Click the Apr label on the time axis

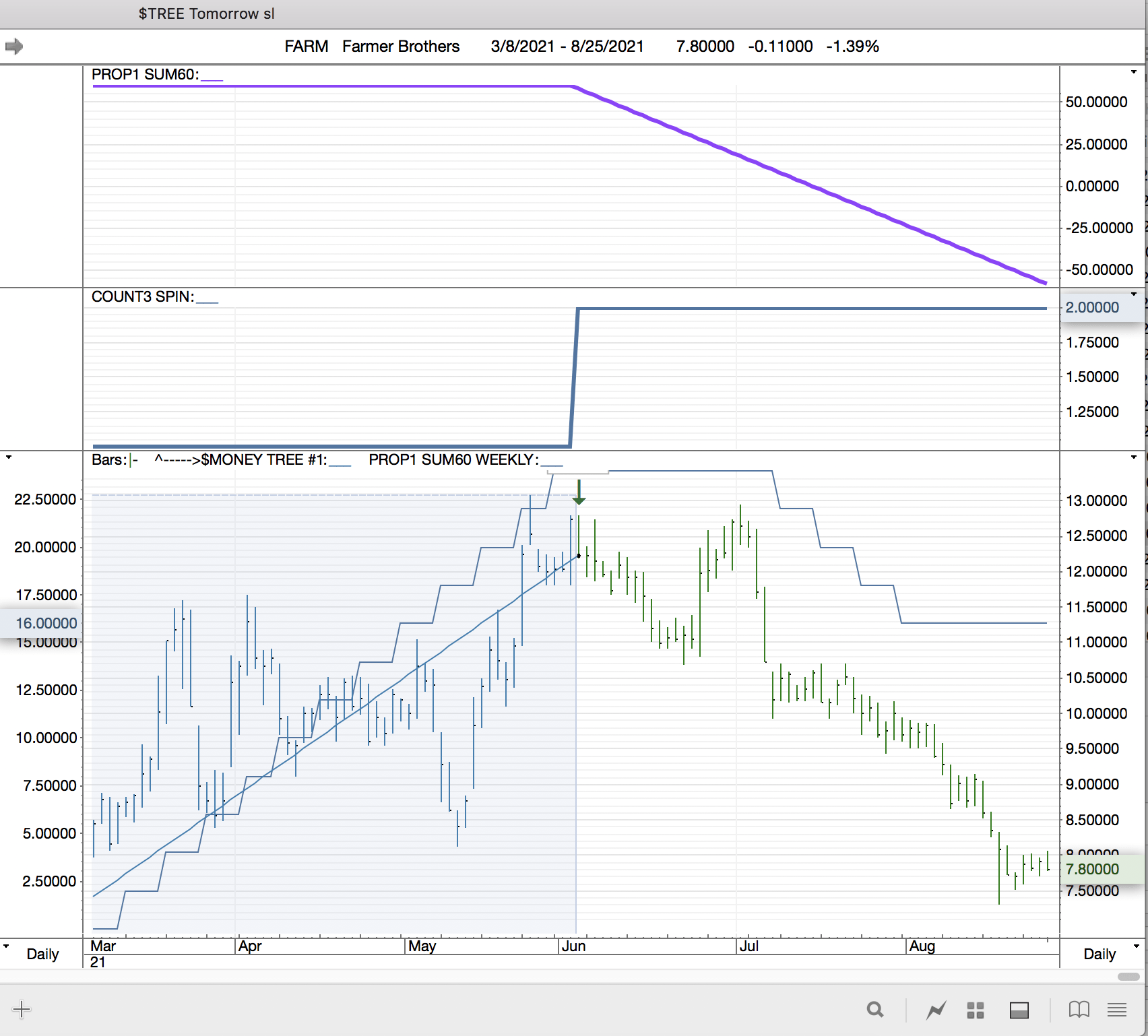pyautogui.click(x=250, y=946)
